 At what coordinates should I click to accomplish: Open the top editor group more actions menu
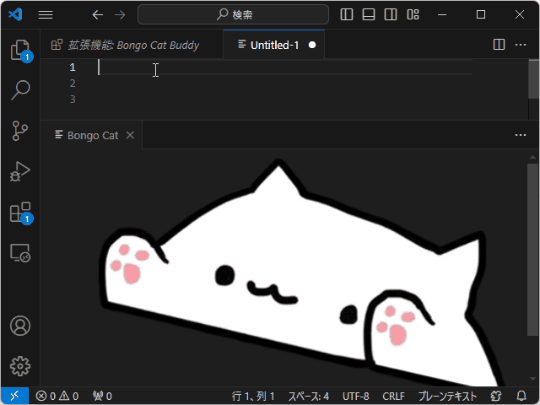520,45
